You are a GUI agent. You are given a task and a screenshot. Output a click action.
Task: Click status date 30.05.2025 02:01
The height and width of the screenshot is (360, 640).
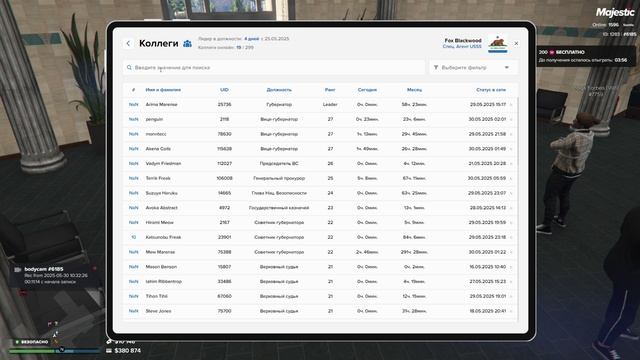tap(487, 119)
